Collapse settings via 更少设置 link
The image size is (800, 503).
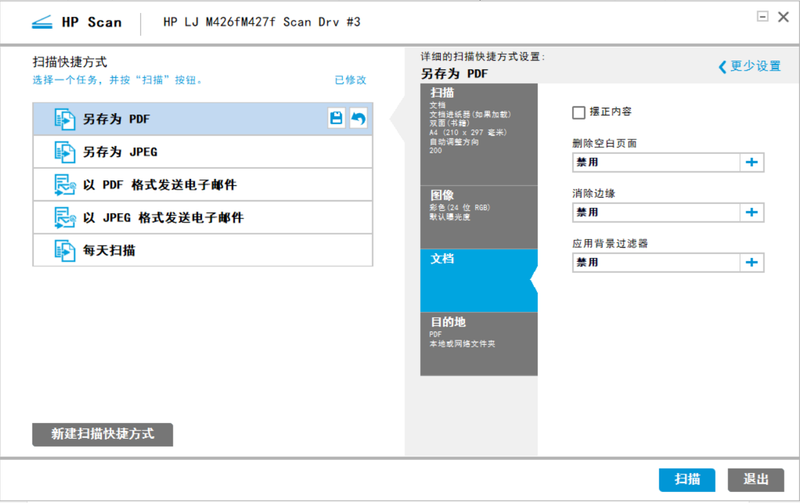click(x=749, y=67)
